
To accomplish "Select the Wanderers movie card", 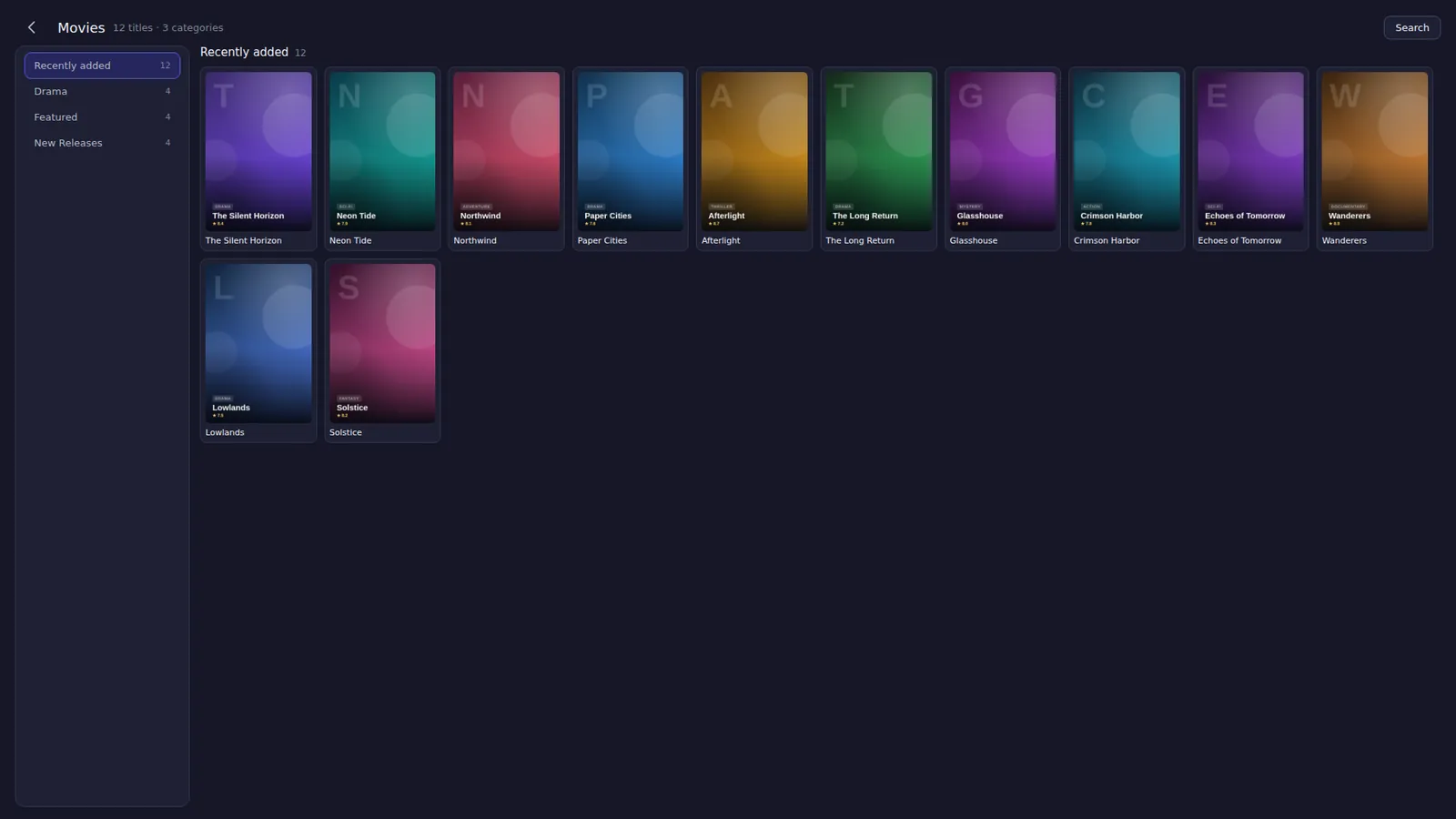I will tap(1375, 159).
